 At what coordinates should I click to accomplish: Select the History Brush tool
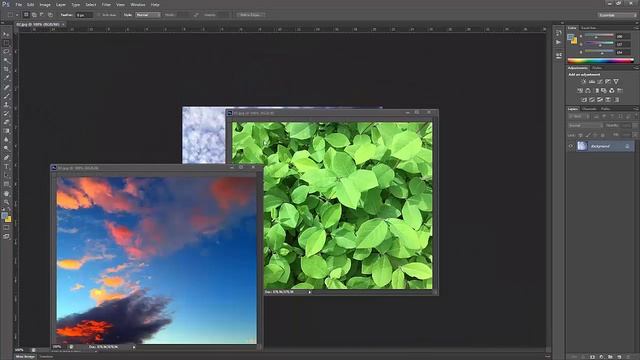(x=6, y=113)
